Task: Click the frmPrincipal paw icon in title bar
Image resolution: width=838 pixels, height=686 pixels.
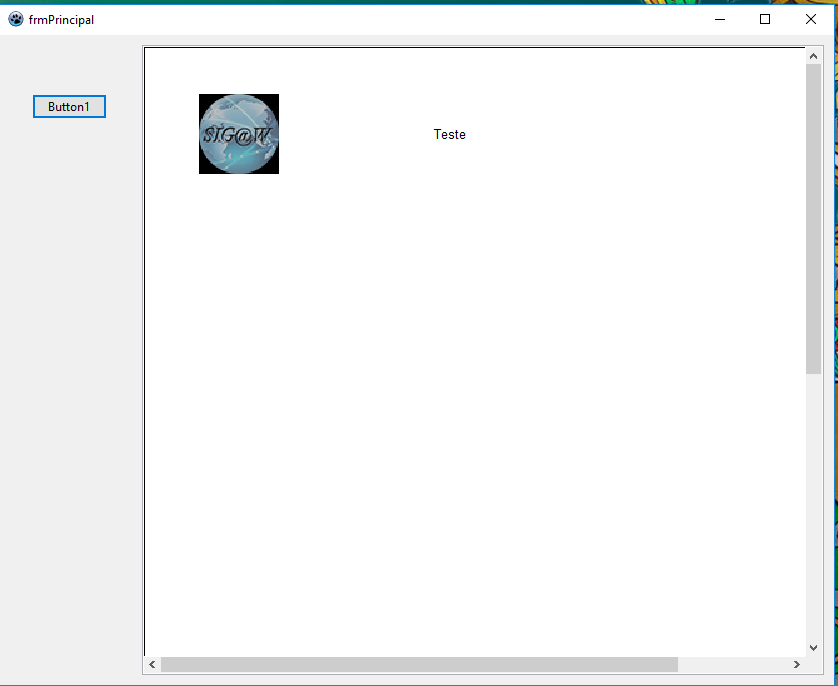Action: (15, 19)
